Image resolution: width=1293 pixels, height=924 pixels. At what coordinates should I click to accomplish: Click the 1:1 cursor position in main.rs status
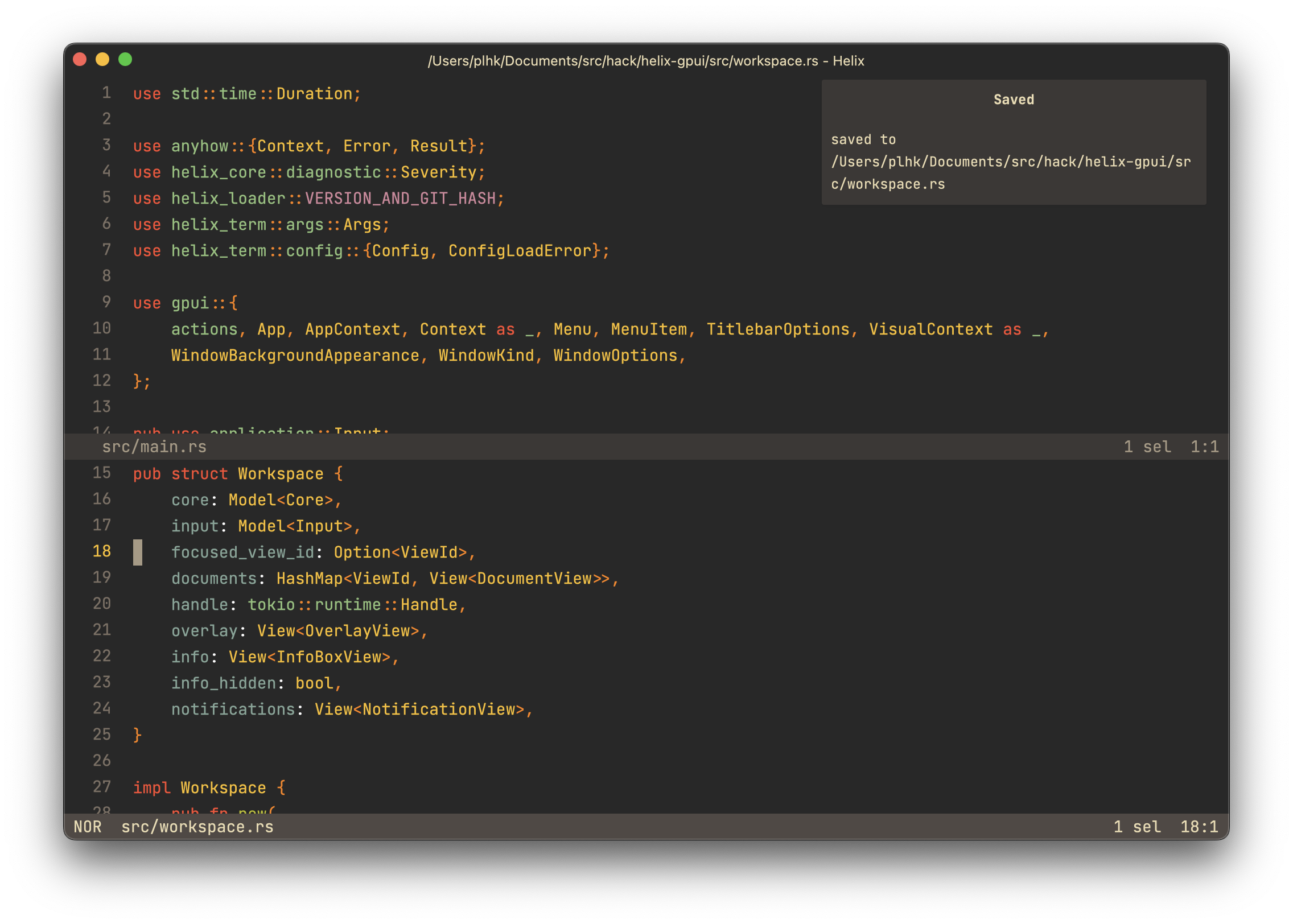pos(1205,447)
